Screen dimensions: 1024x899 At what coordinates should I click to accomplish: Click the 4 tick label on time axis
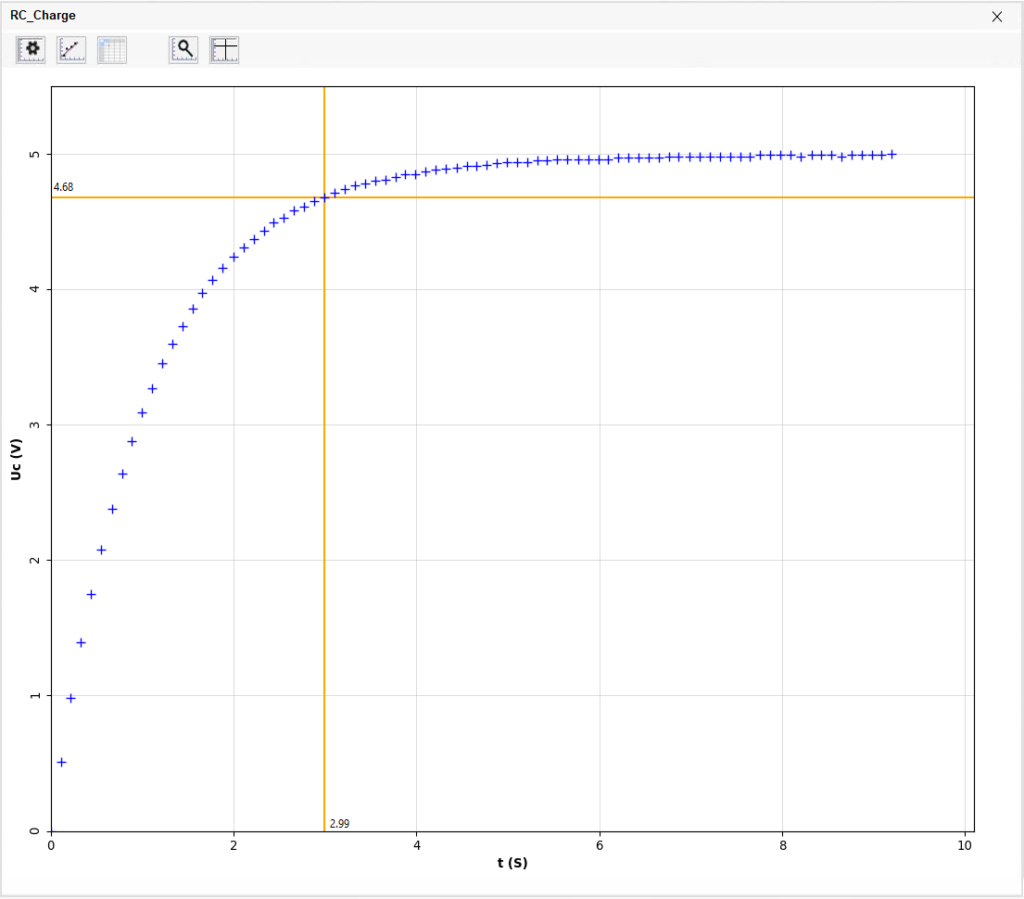pyautogui.click(x=416, y=845)
